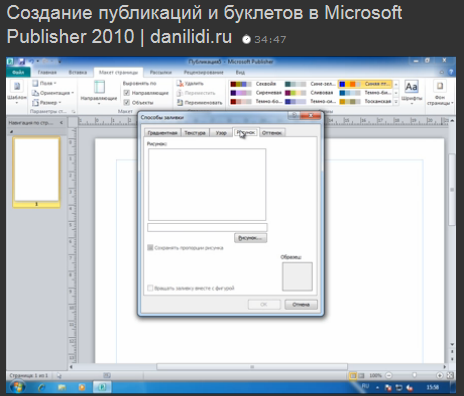Screen dimensions: 464x396
Task: Switch to the Вставка ribbon tab
Action: [78, 72]
